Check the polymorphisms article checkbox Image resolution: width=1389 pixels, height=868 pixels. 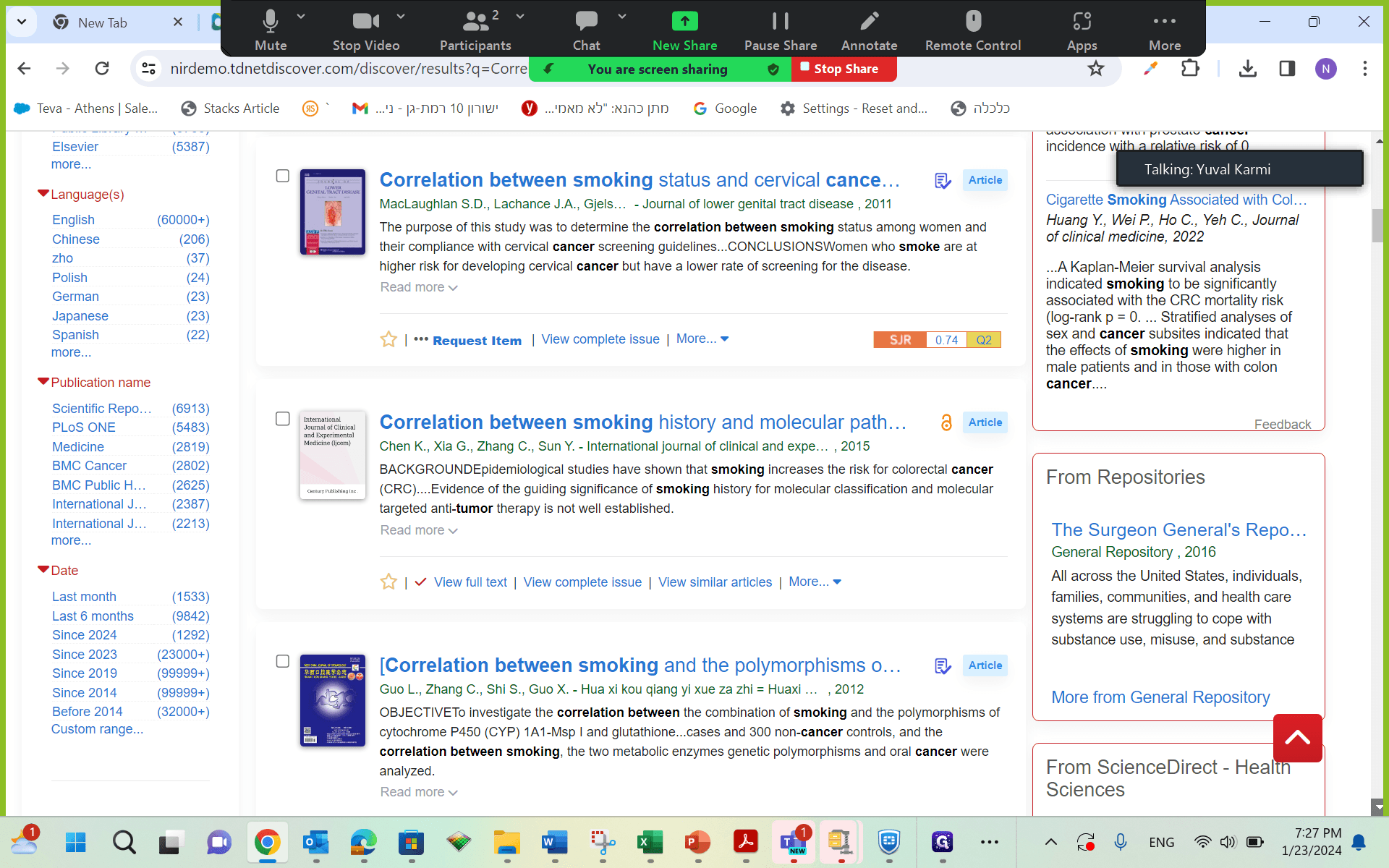coord(283,661)
